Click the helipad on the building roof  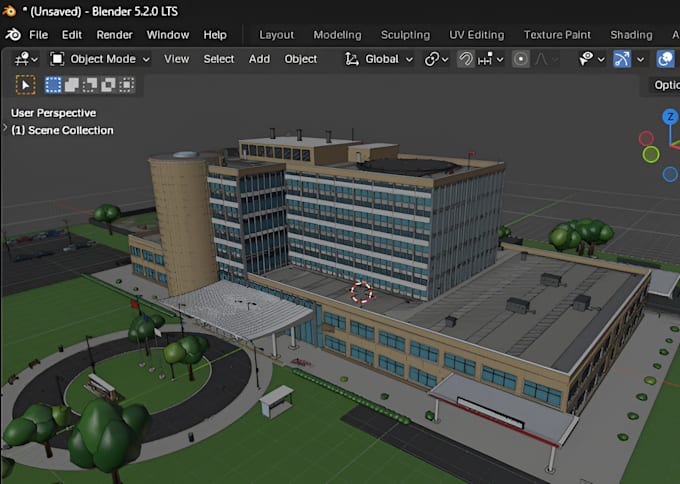407,166
